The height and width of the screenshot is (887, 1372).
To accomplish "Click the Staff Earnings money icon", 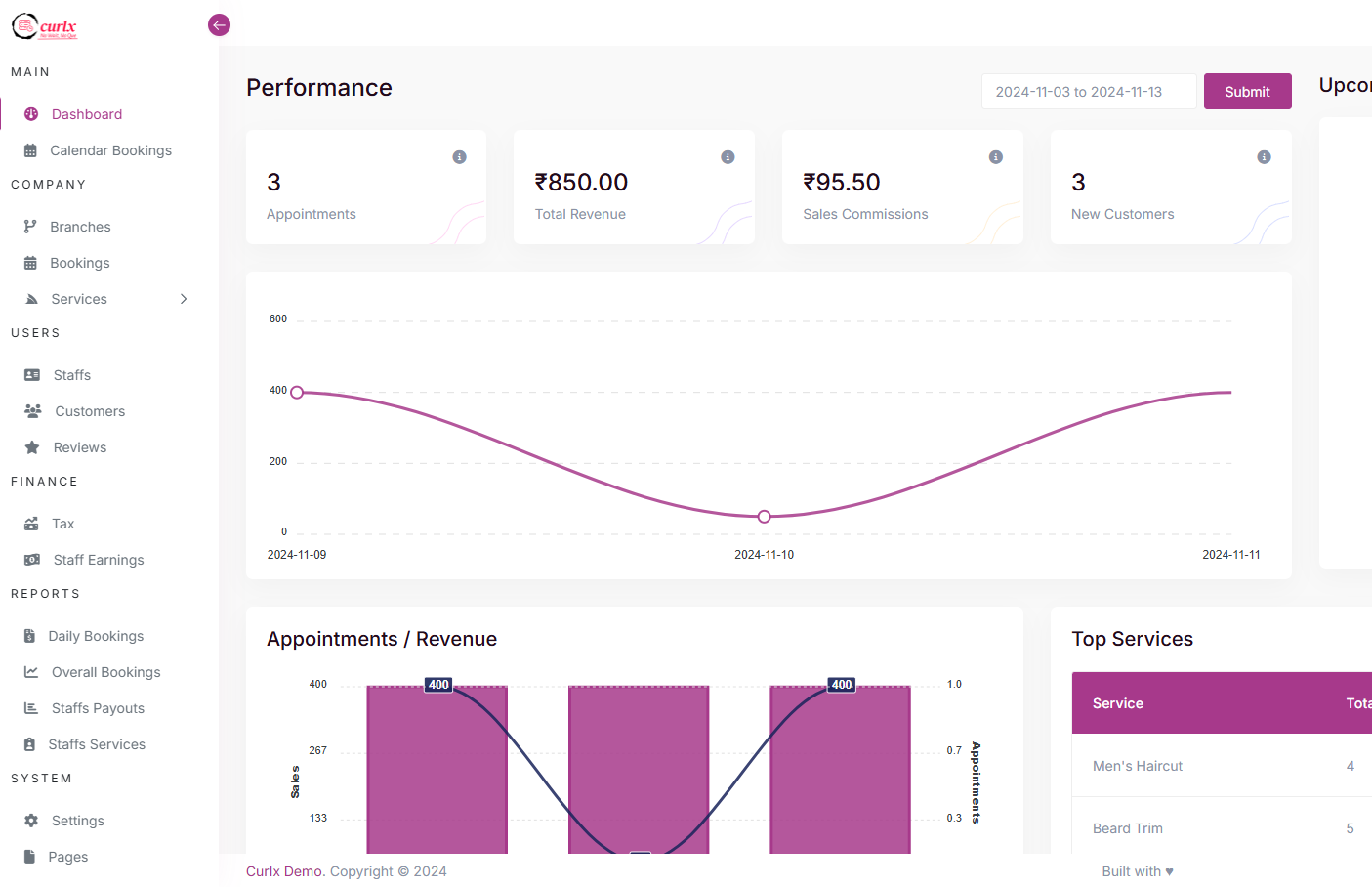I will (32, 560).
